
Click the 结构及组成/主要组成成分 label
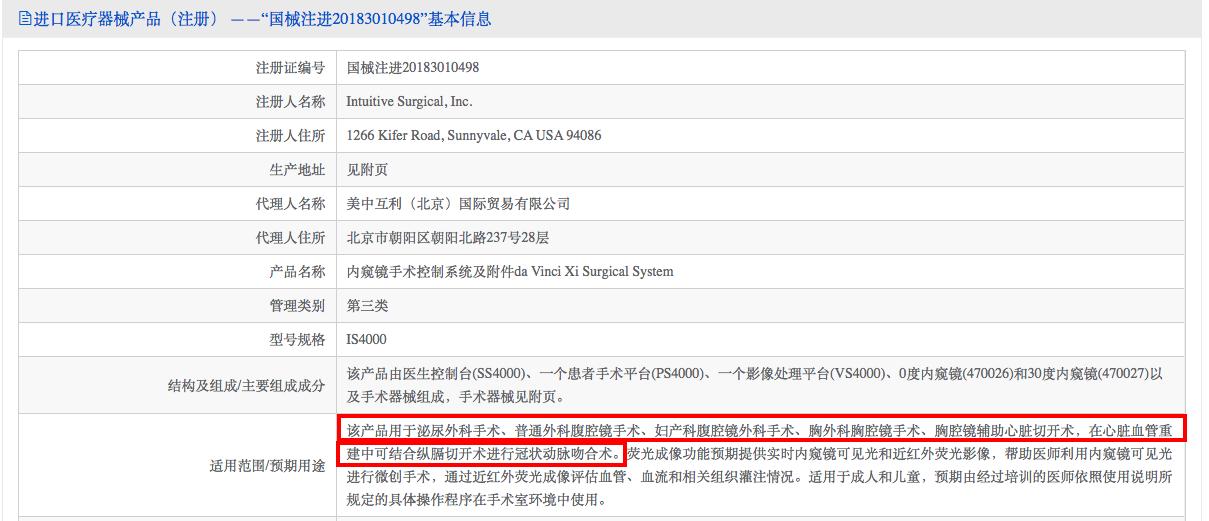tap(249, 385)
